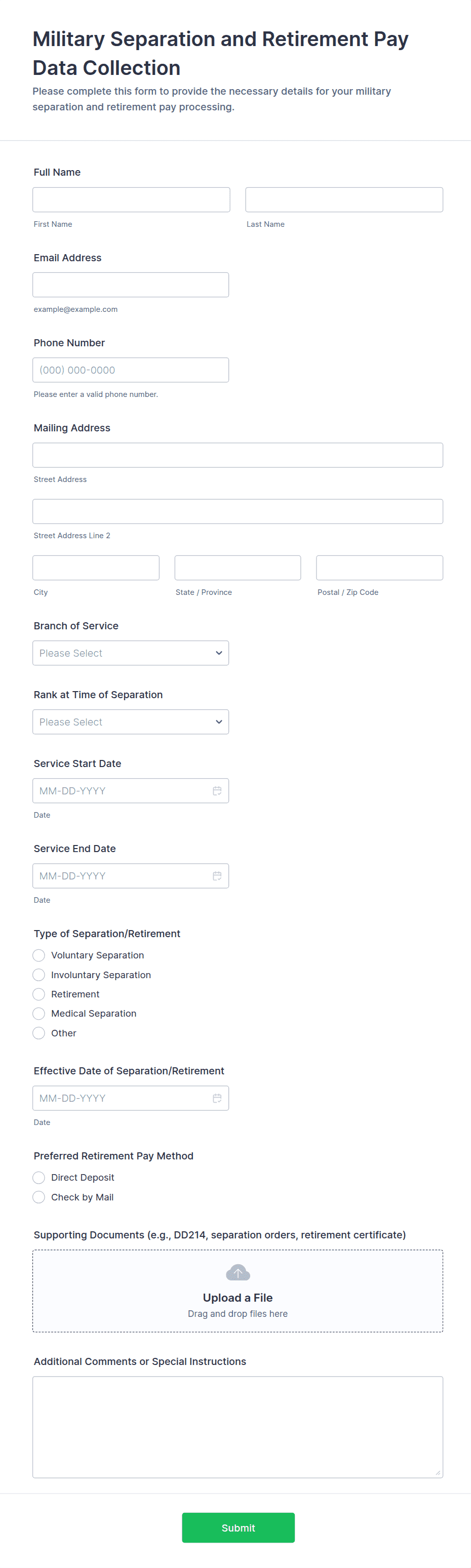
Task: Select the Voluntary Separation radio option
Action: click(x=39, y=954)
